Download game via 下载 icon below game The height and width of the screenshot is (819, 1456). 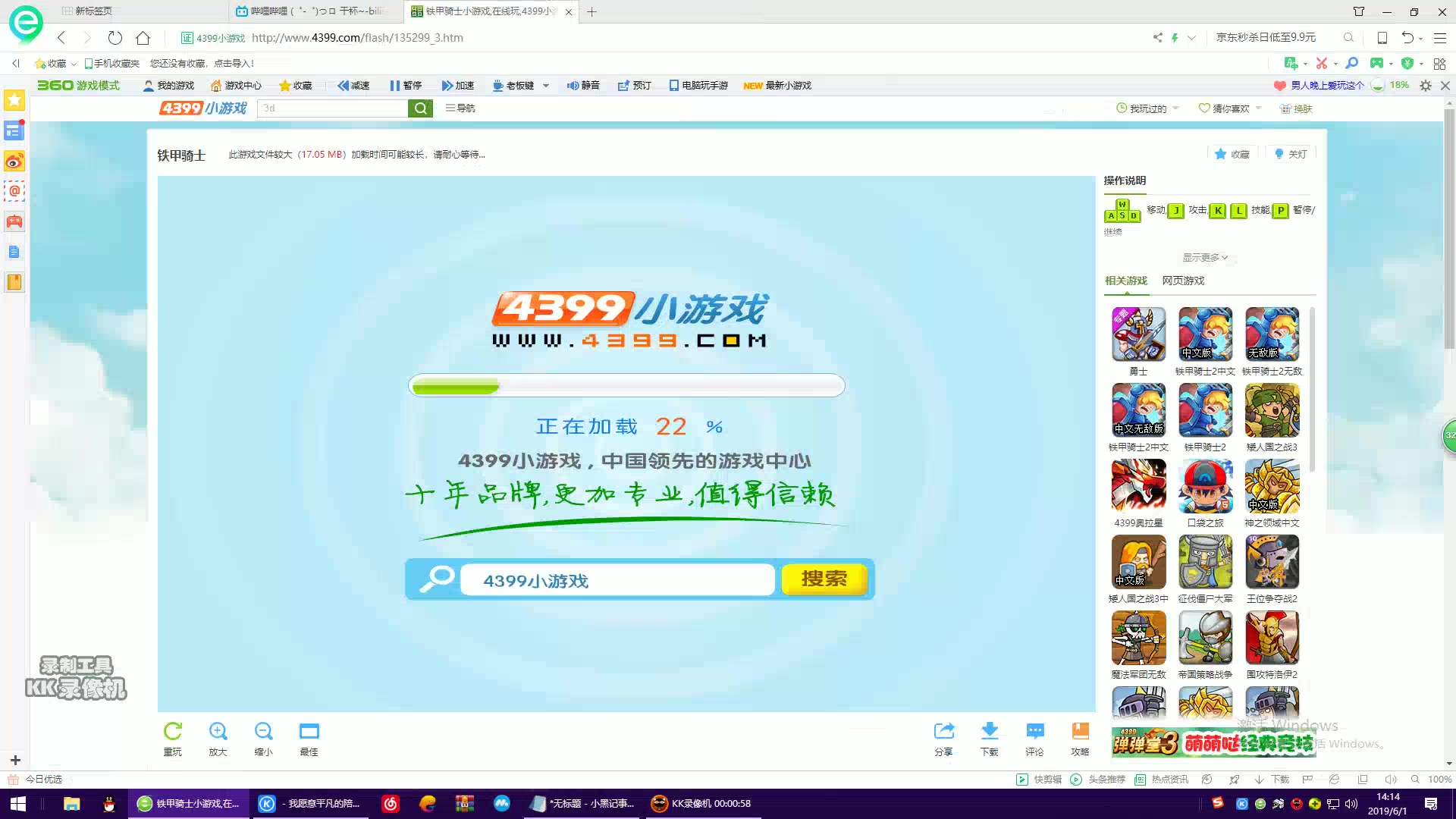click(x=989, y=732)
